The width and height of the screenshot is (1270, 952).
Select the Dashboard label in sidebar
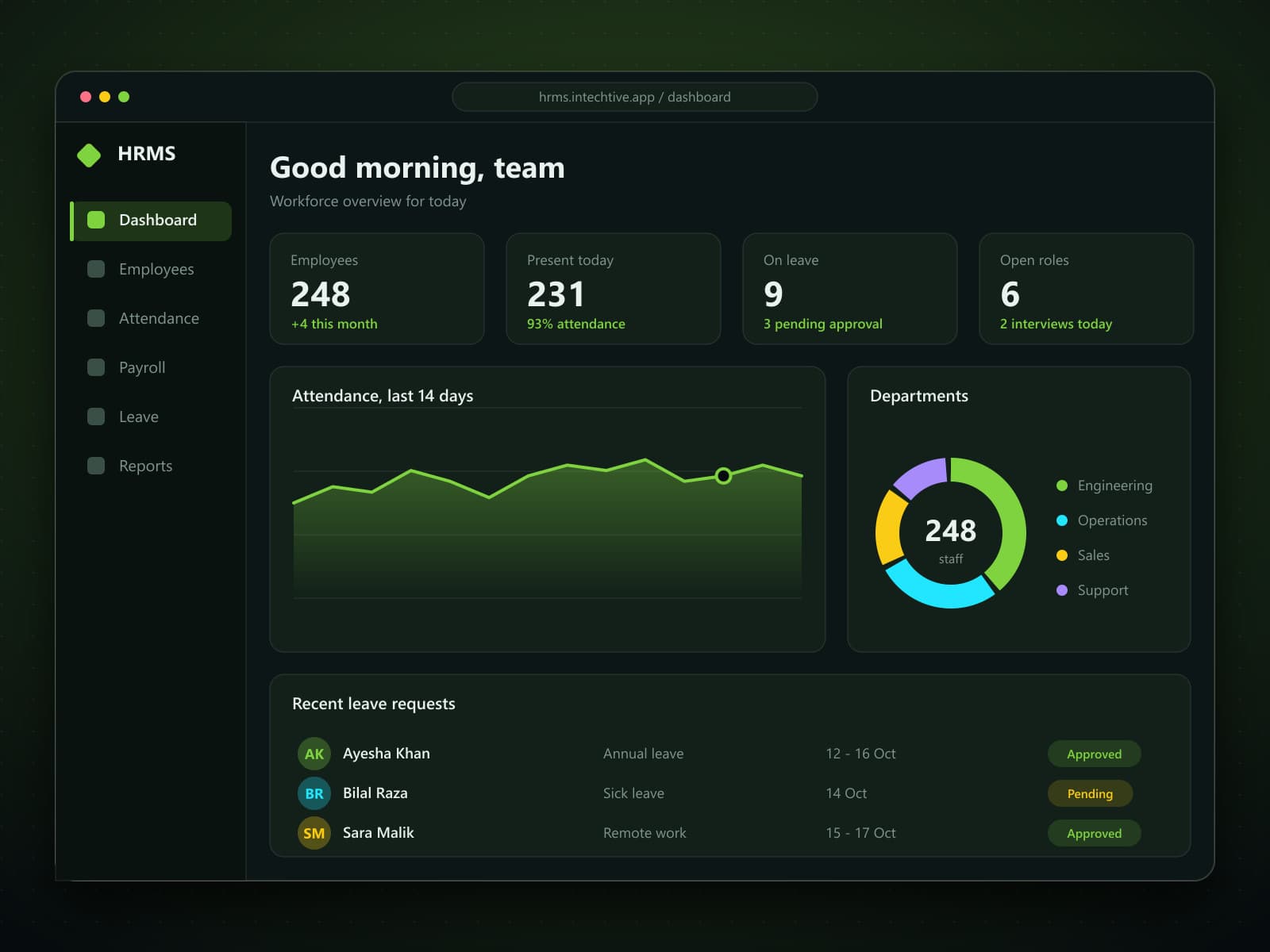click(158, 220)
